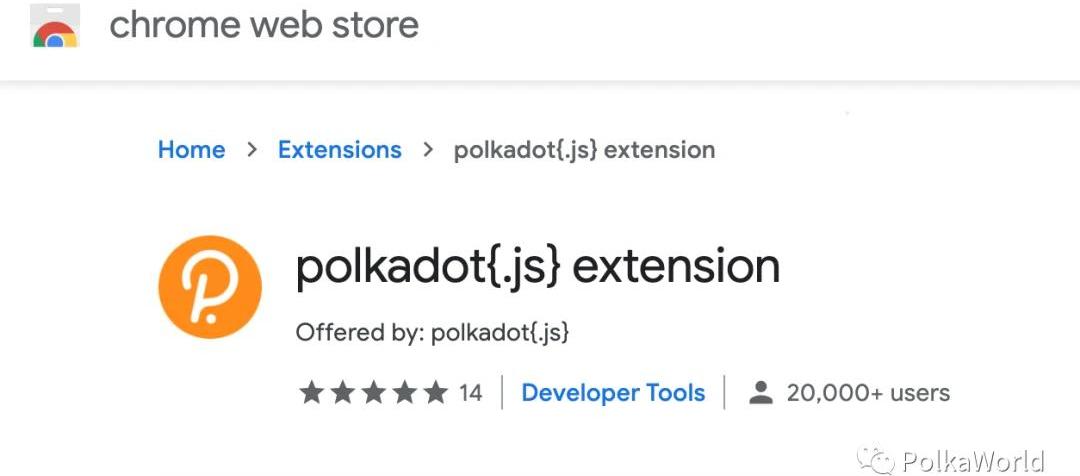Click the '20,000+ users' text
This screenshot has height=476, width=1080.
[868, 393]
